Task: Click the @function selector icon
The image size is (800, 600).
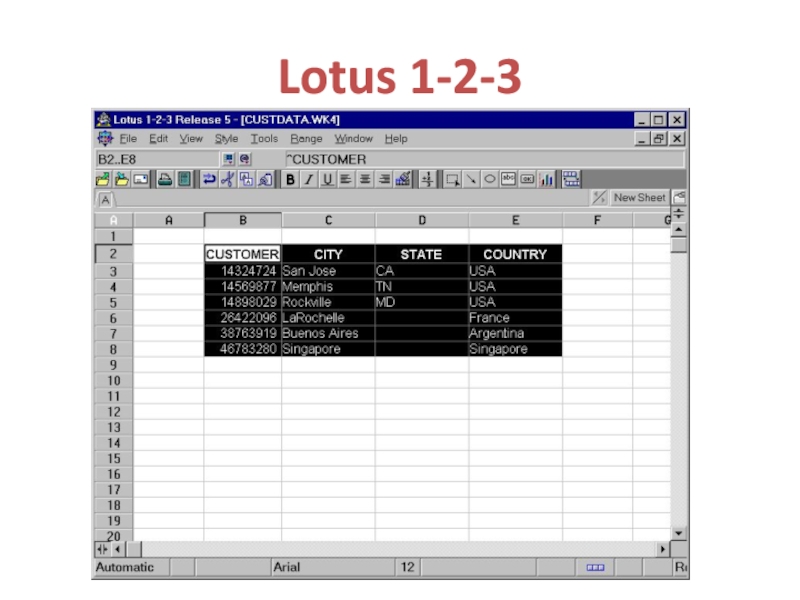Action: point(244,159)
